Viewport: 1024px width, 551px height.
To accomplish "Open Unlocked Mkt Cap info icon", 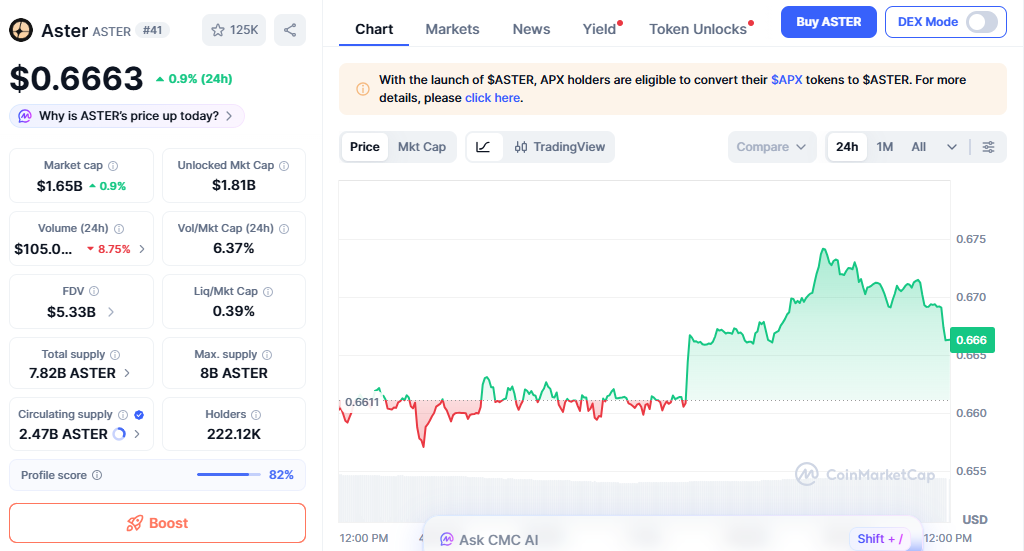I will [x=284, y=166].
